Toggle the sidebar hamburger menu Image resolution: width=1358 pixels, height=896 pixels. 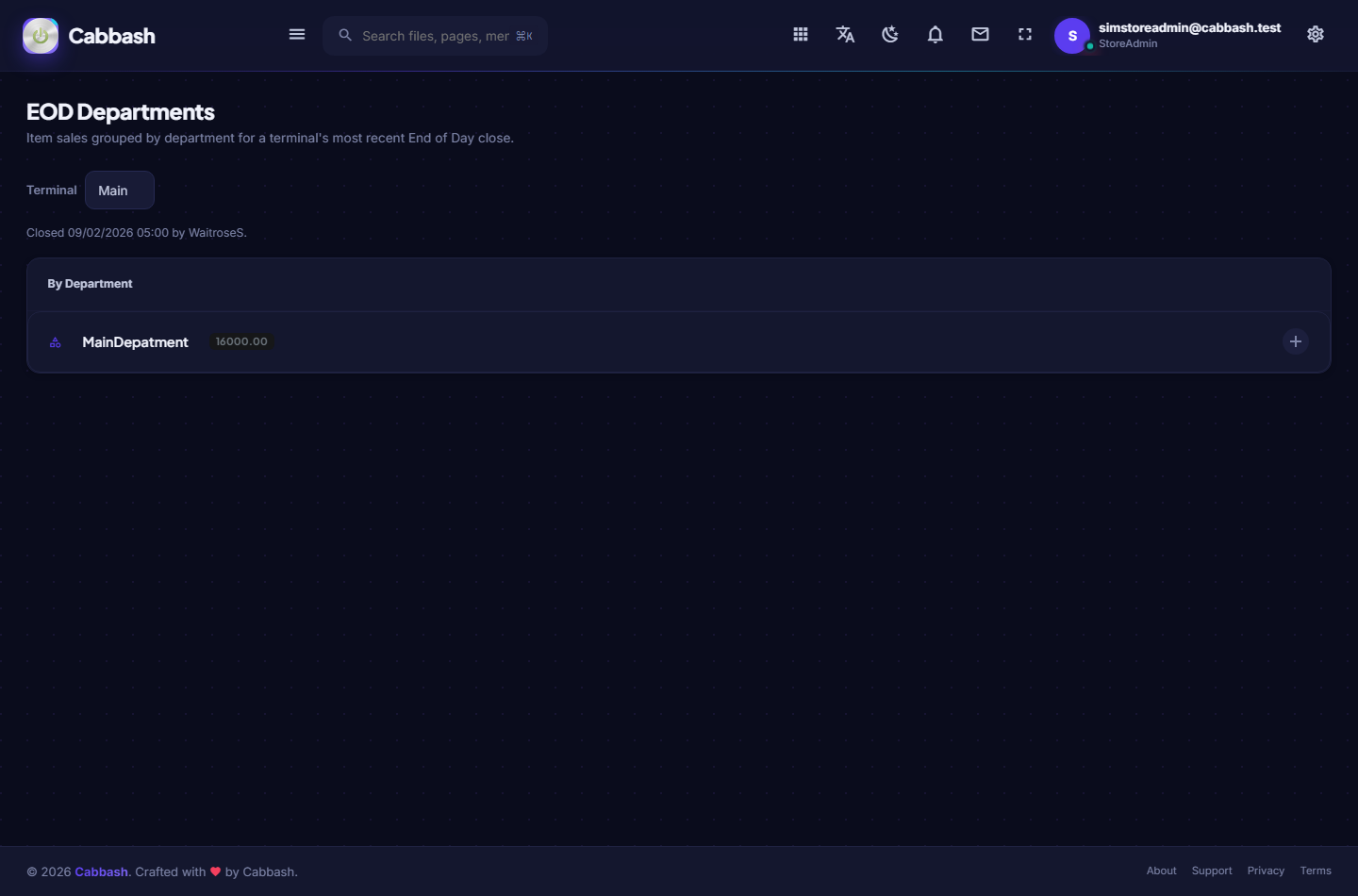click(297, 35)
